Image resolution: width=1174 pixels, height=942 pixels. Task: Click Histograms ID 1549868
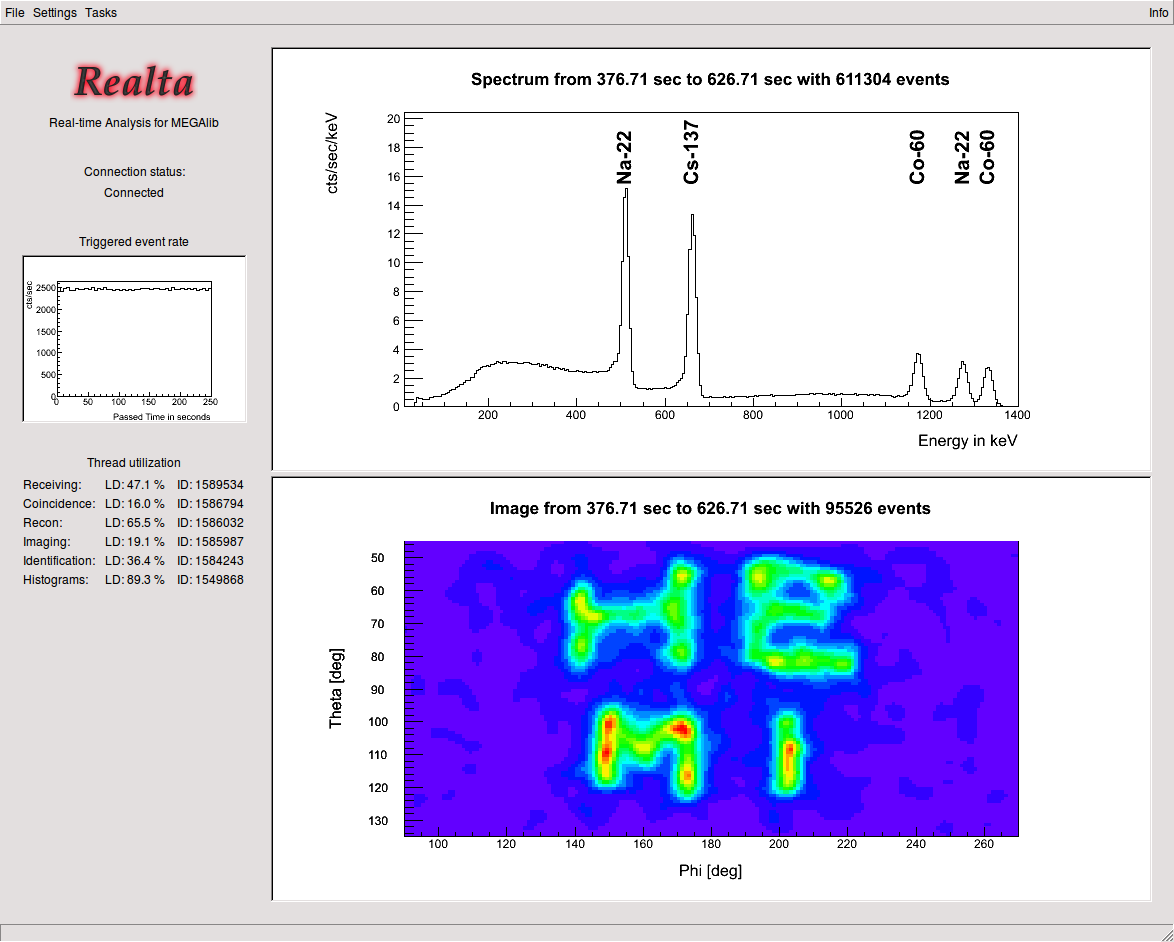pos(210,580)
